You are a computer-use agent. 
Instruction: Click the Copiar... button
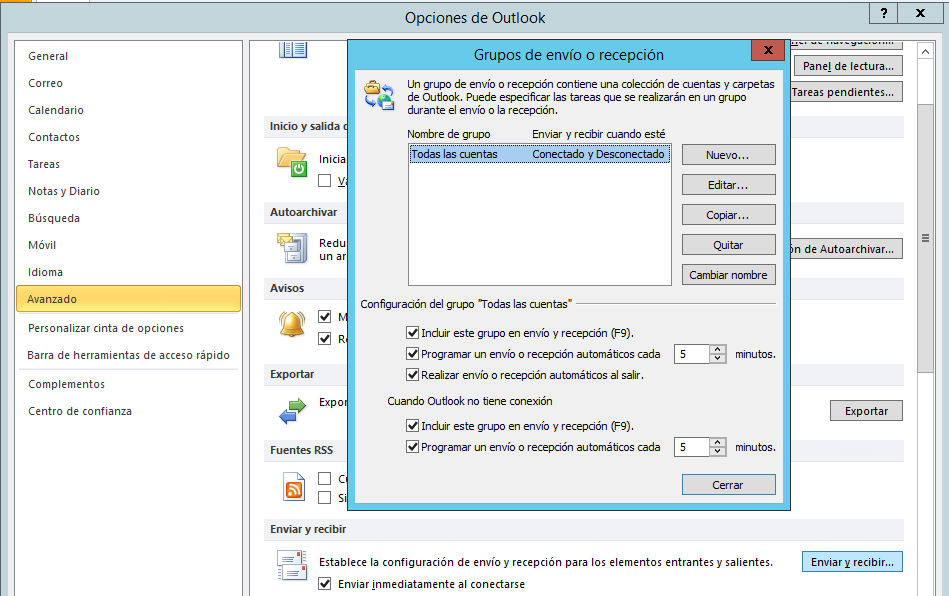[729, 215]
